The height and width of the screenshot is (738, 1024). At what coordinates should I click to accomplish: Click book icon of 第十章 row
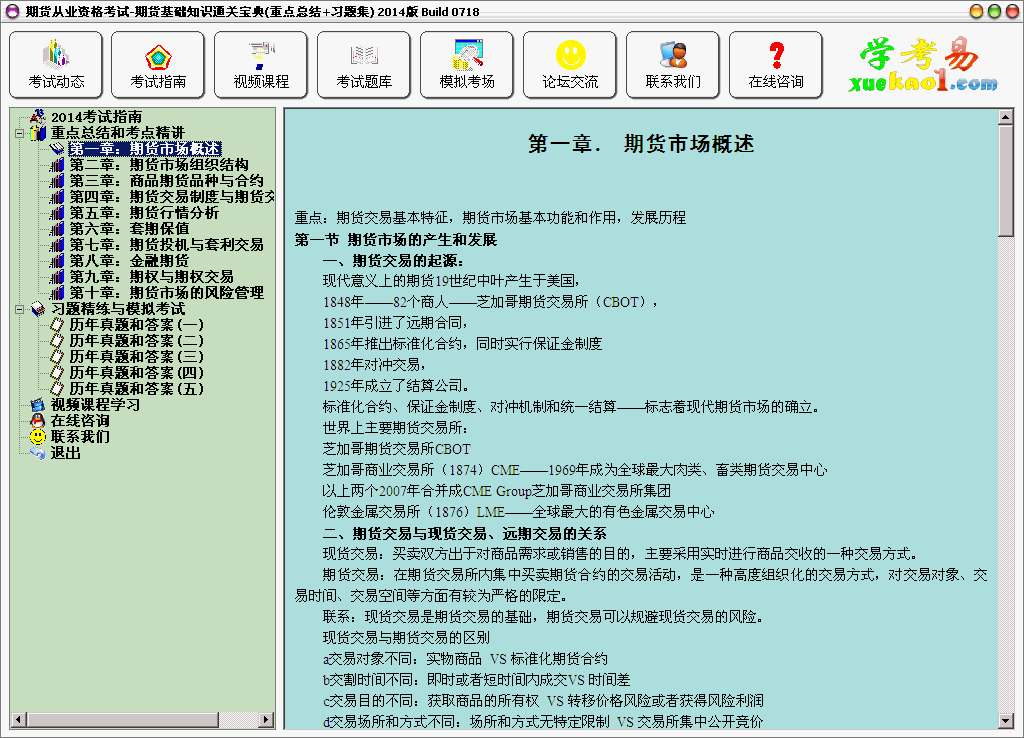tap(57, 293)
